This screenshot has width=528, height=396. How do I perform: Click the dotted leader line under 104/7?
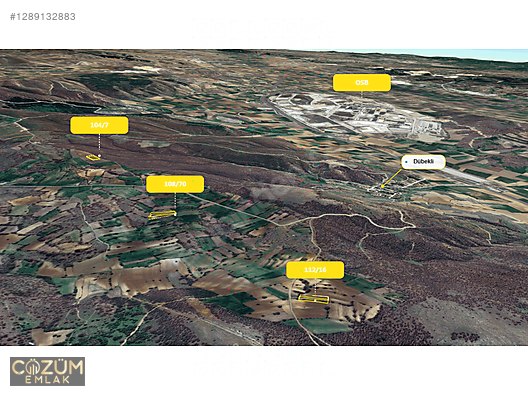[x=99, y=144]
